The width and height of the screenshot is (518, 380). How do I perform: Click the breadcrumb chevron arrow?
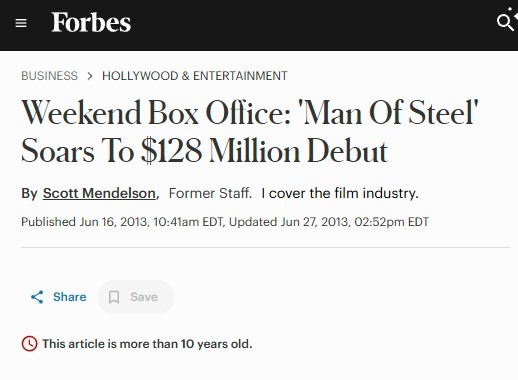[x=90, y=76]
